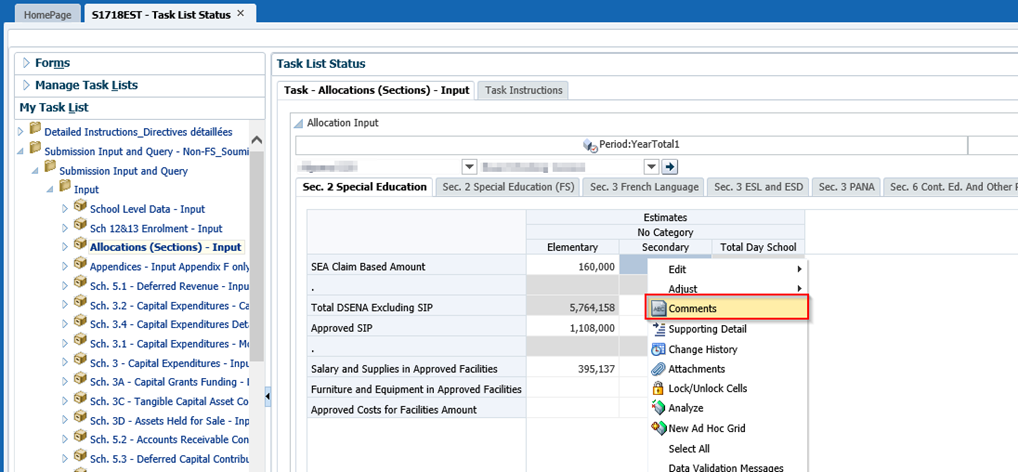
Task: Click the Supporting Detail icon
Action: coord(658,329)
